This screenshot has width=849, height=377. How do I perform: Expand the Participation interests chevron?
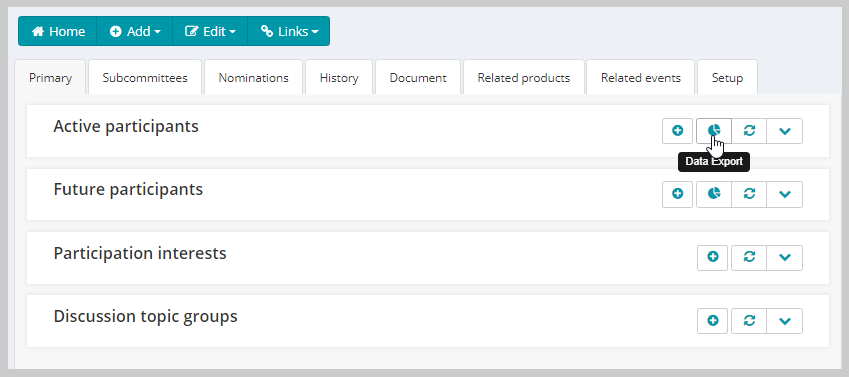[x=785, y=257]
